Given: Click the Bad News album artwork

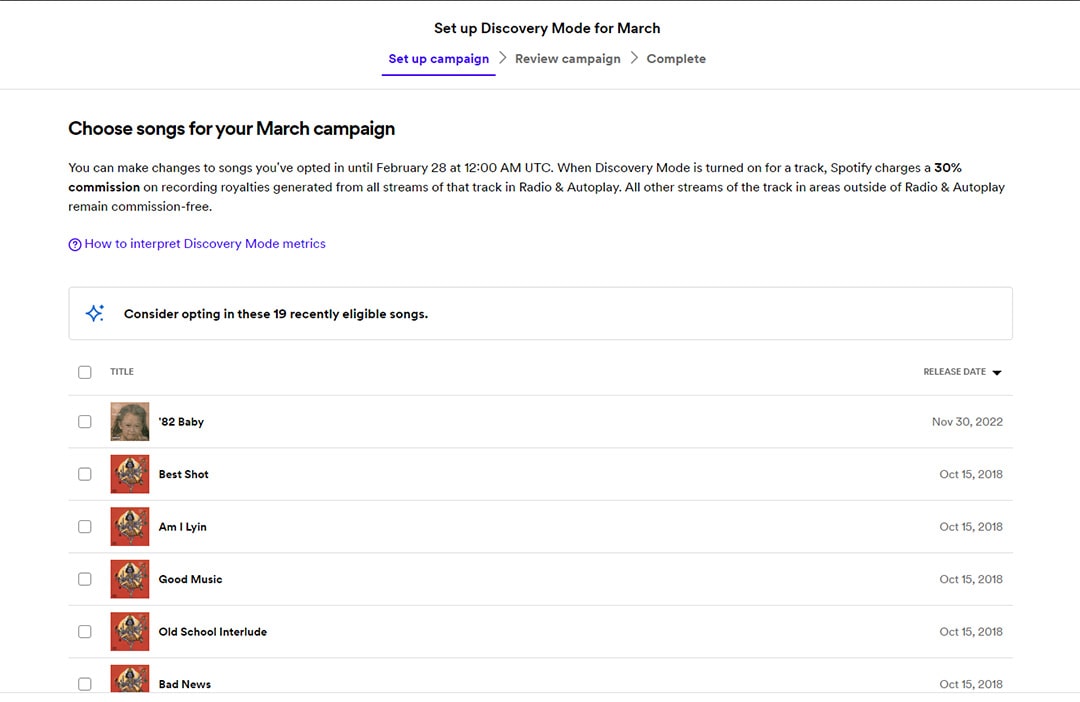Looking at the screenshot, I should pyautogui.click(x=129, y=679).
